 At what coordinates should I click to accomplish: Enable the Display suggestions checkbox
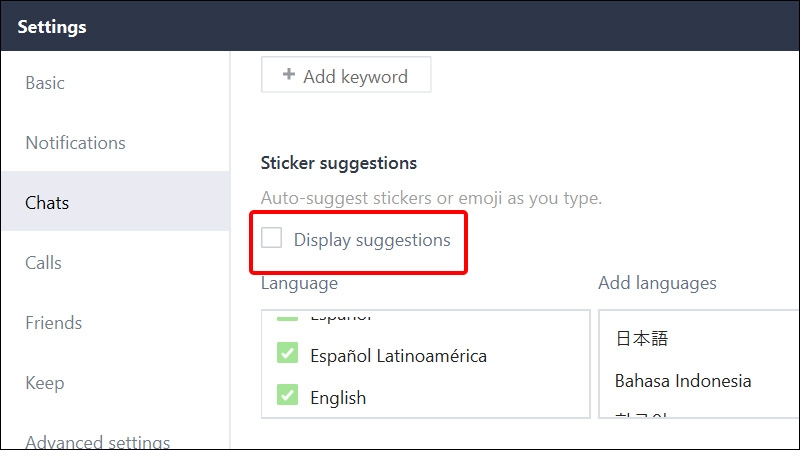click(x=271, y=238)
